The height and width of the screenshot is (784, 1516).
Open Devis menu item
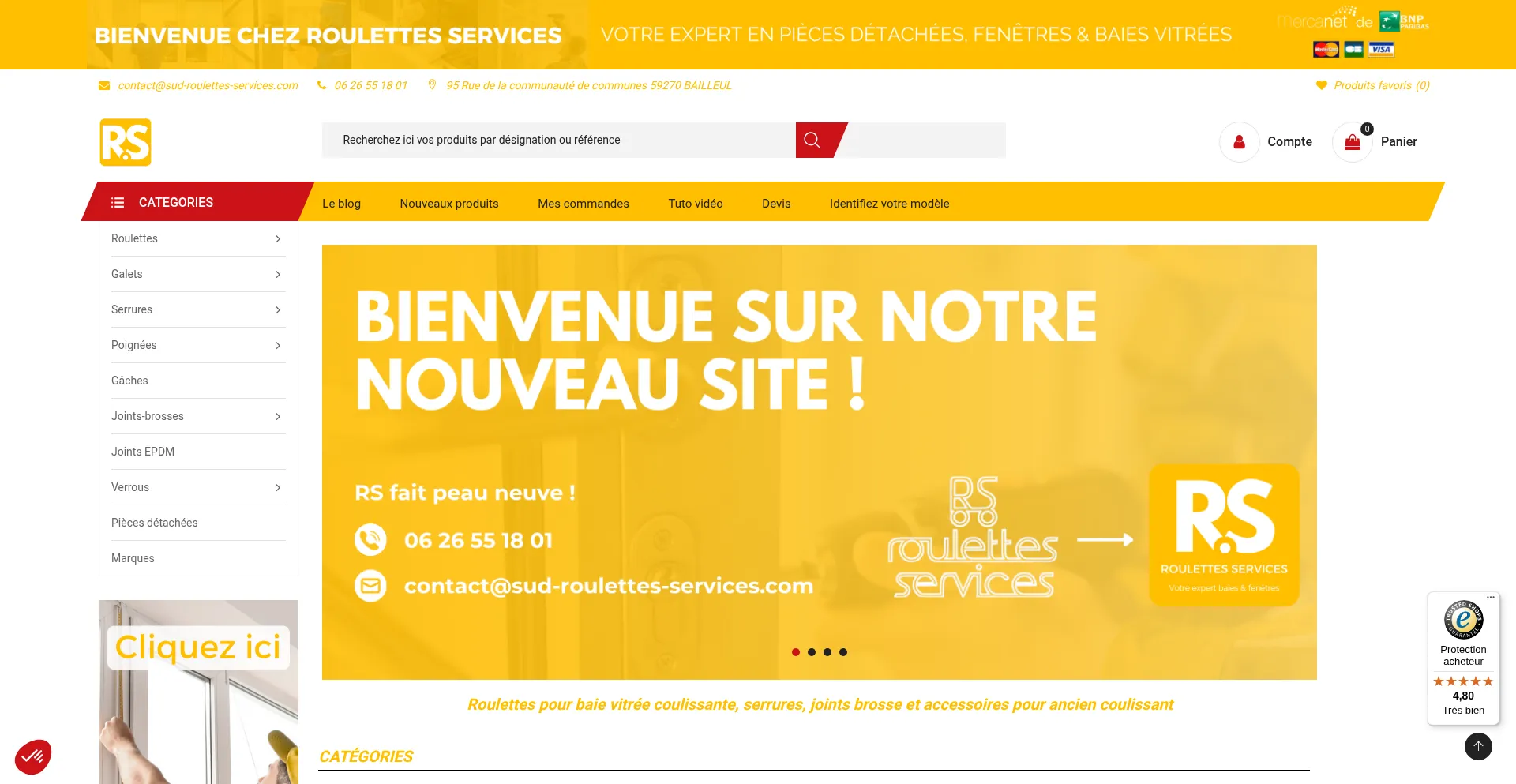point(776,204)
